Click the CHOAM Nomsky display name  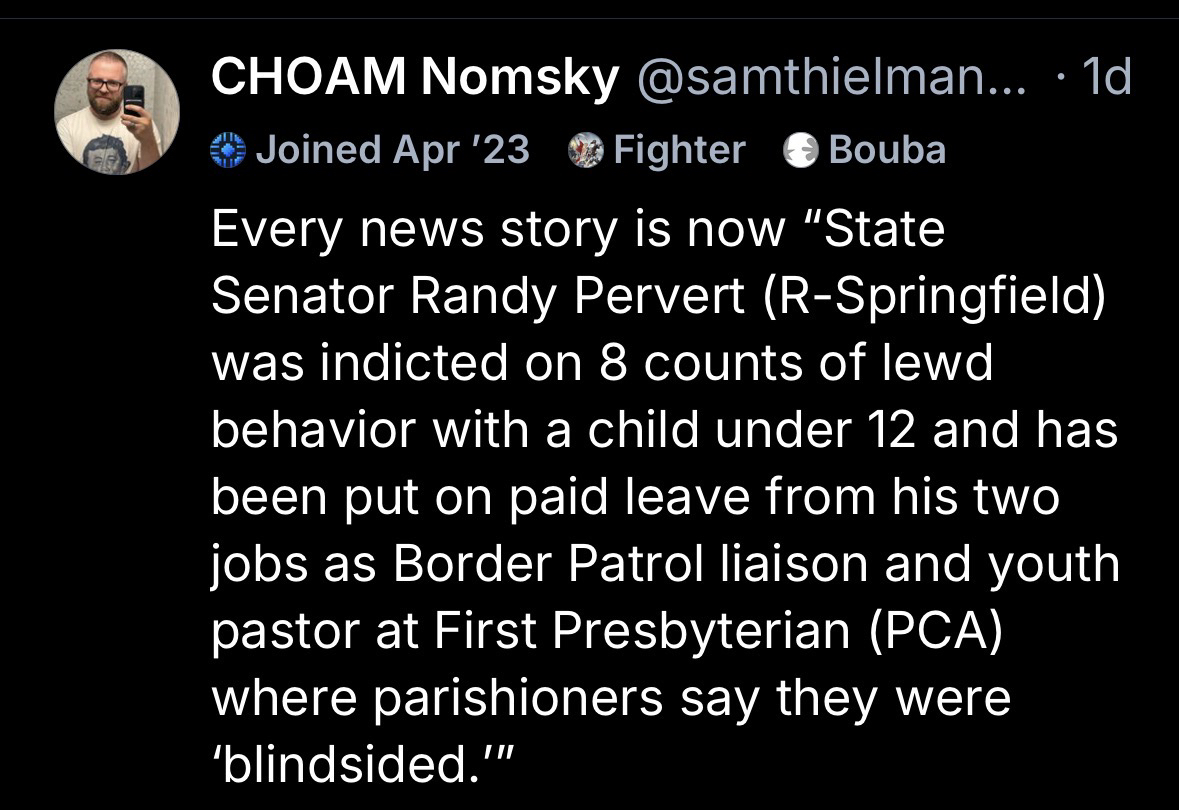pos(414,78)
